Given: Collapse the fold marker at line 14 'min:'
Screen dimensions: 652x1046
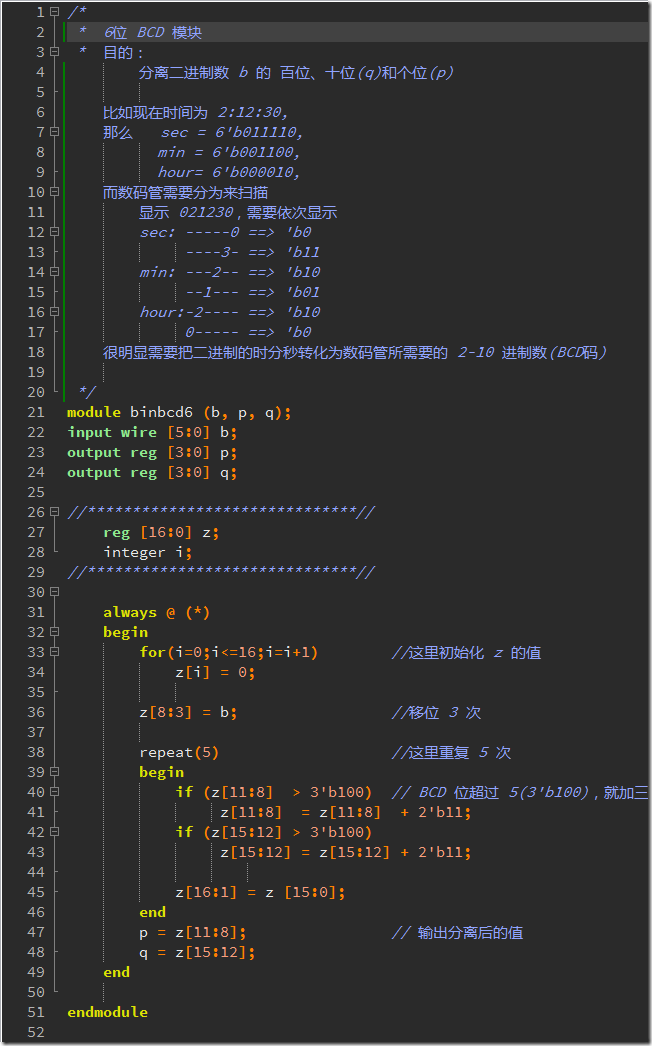Looking at the screenshot, I should 55,272.
